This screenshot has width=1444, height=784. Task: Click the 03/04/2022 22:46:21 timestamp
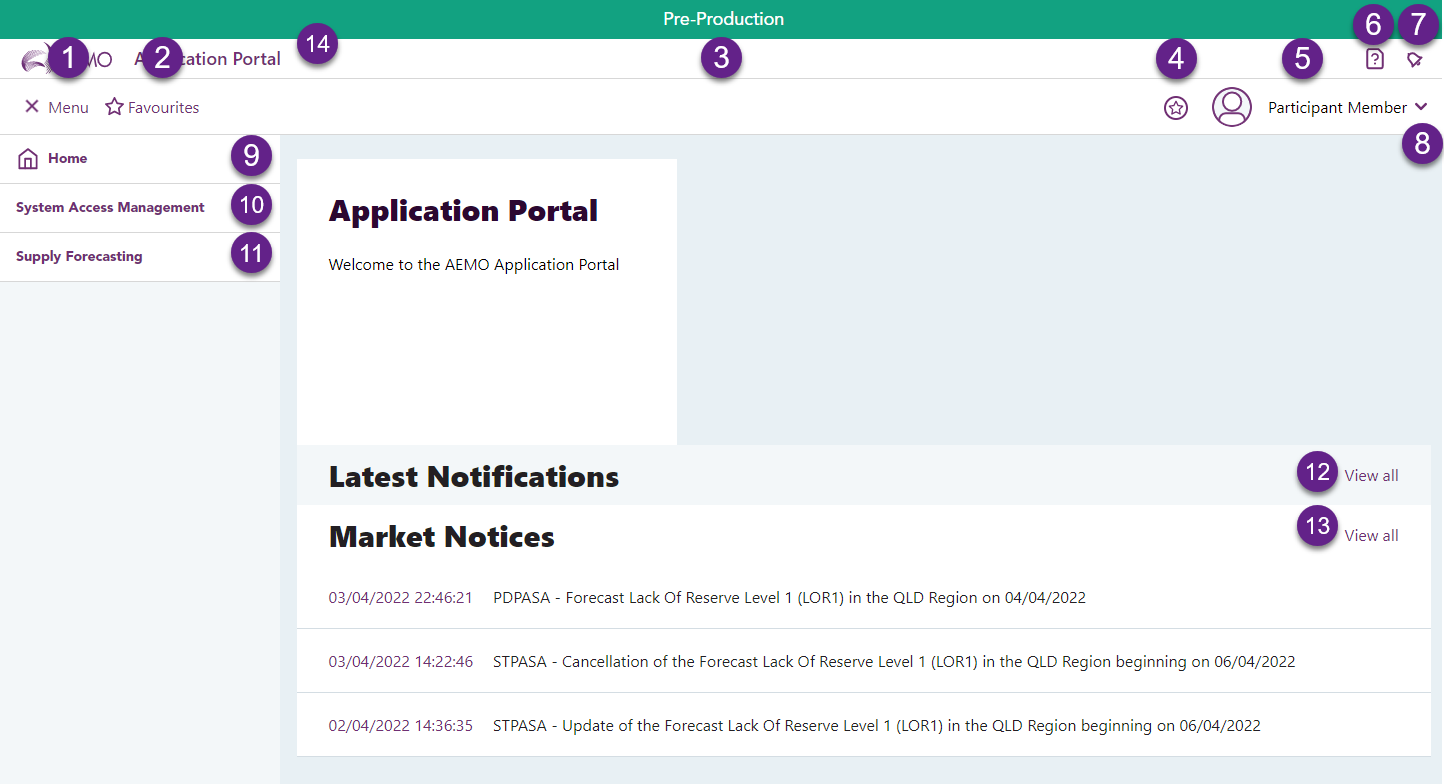tap(401, 598)
